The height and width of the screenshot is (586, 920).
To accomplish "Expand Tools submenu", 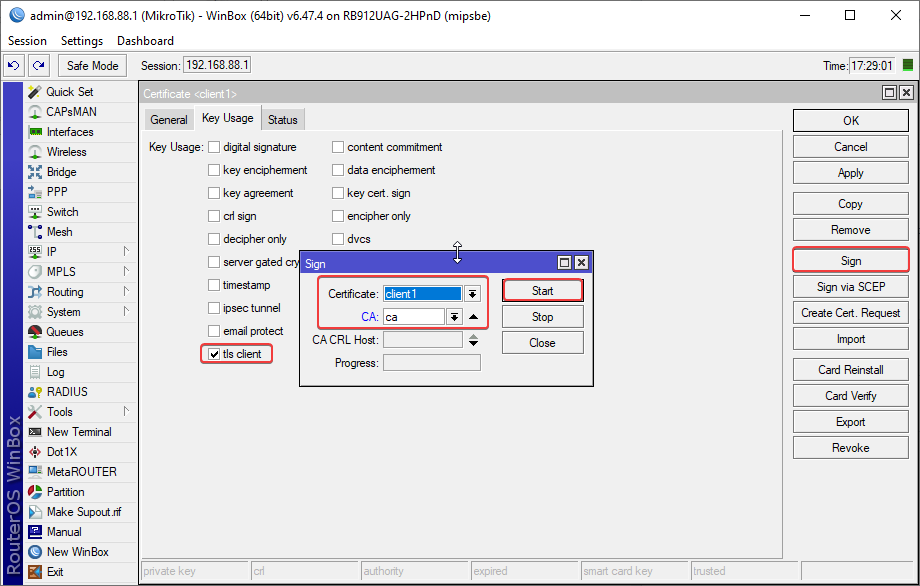I will coord(126,411).
